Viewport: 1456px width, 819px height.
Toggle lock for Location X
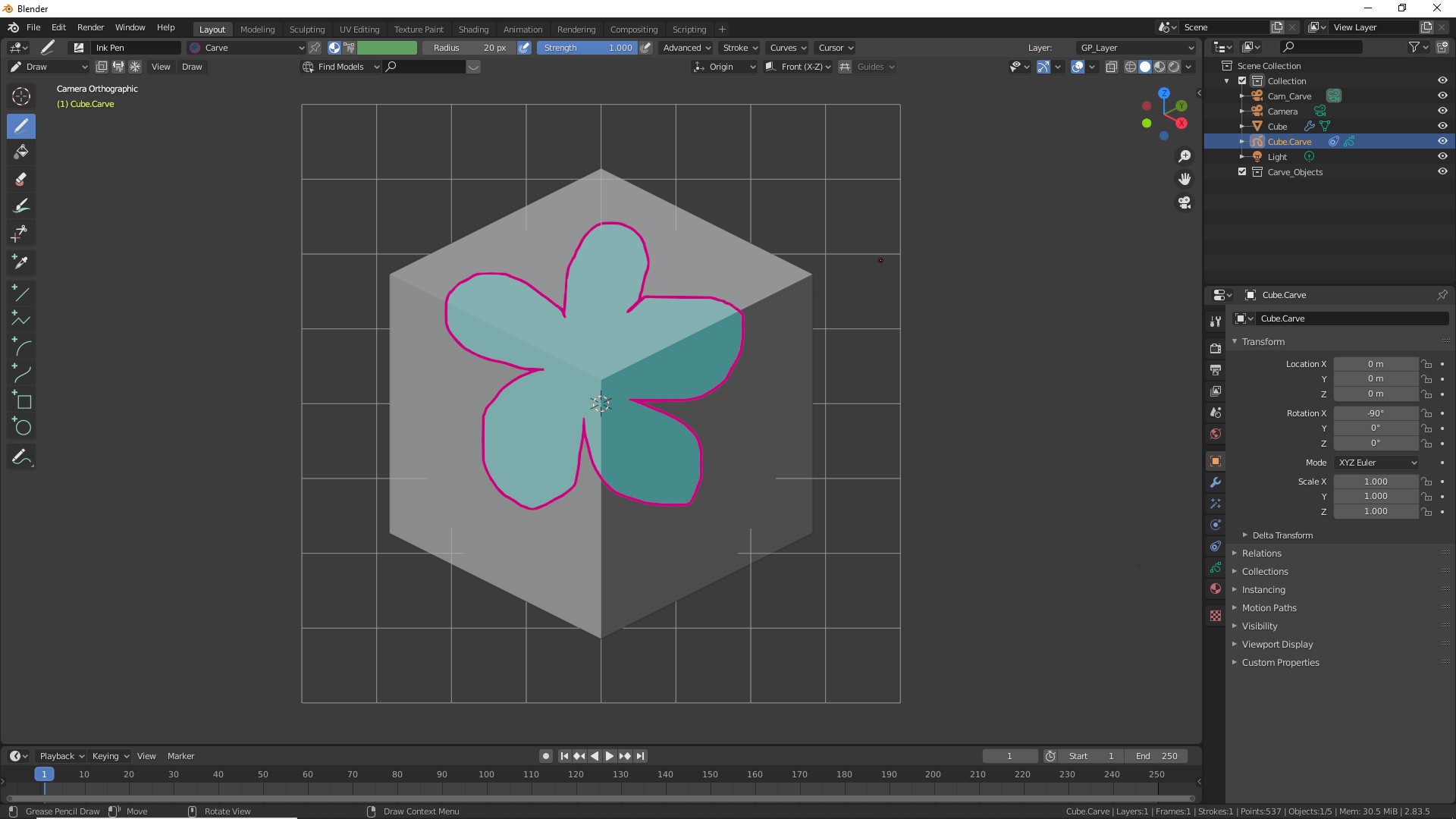pyautogui.click(x=1426, y=364)
